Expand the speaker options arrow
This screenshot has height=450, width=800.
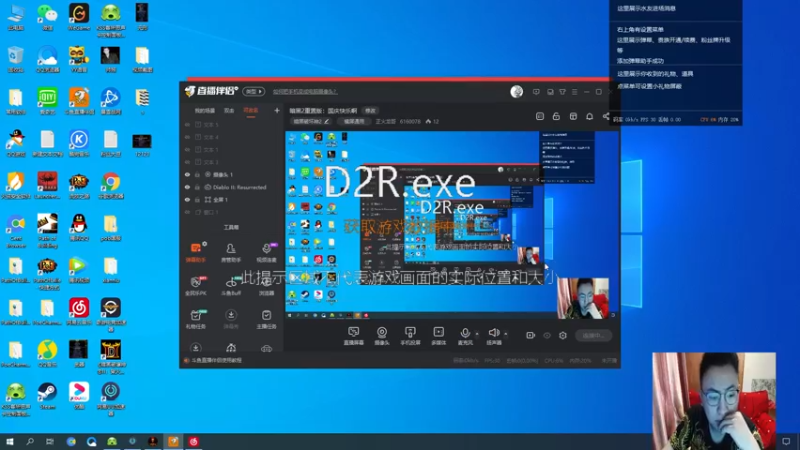(506, 334)
